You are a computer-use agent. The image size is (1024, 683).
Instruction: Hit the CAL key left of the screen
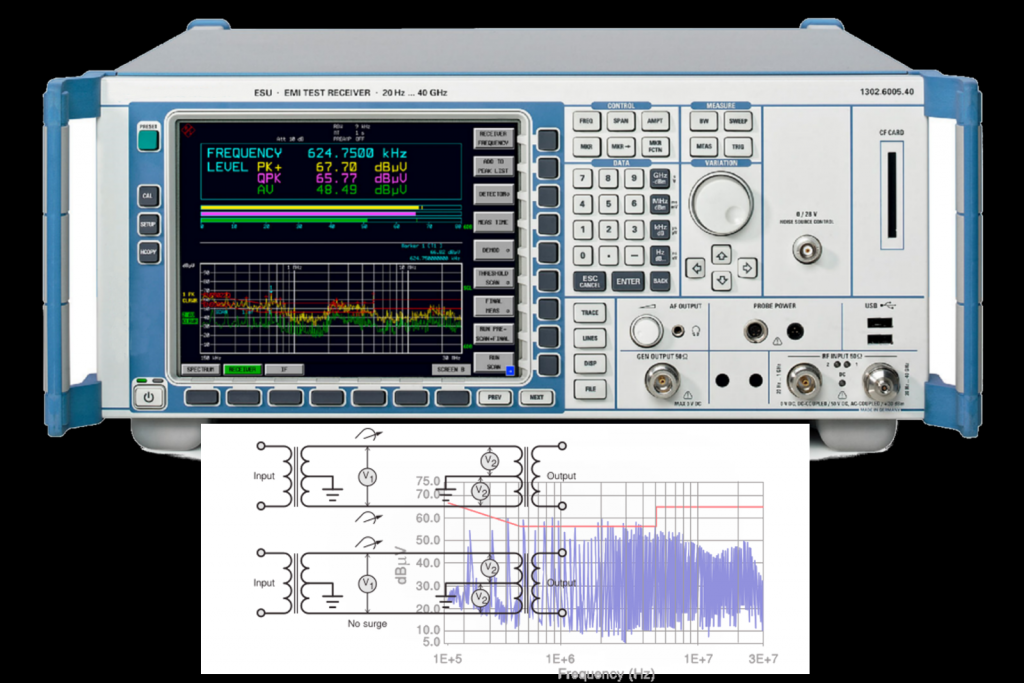click(148, 196)
